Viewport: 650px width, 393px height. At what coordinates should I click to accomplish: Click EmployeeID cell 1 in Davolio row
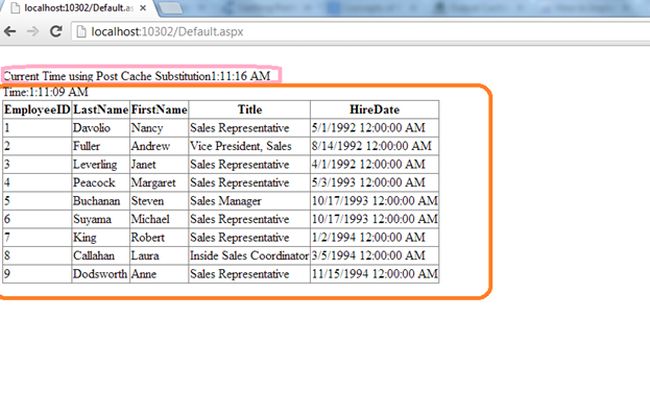point(37,128)
